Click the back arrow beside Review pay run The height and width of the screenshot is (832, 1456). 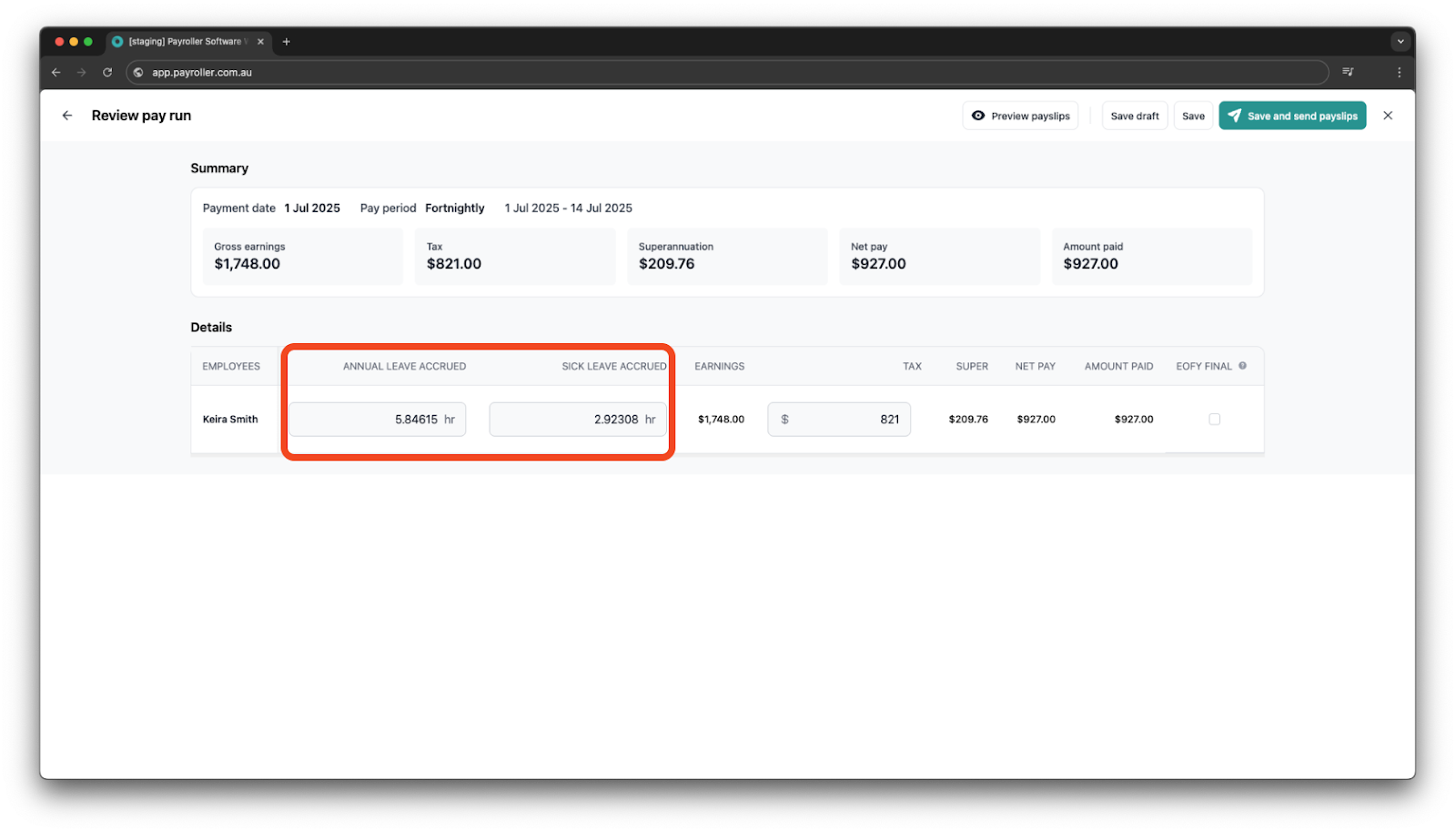(66, 116)
